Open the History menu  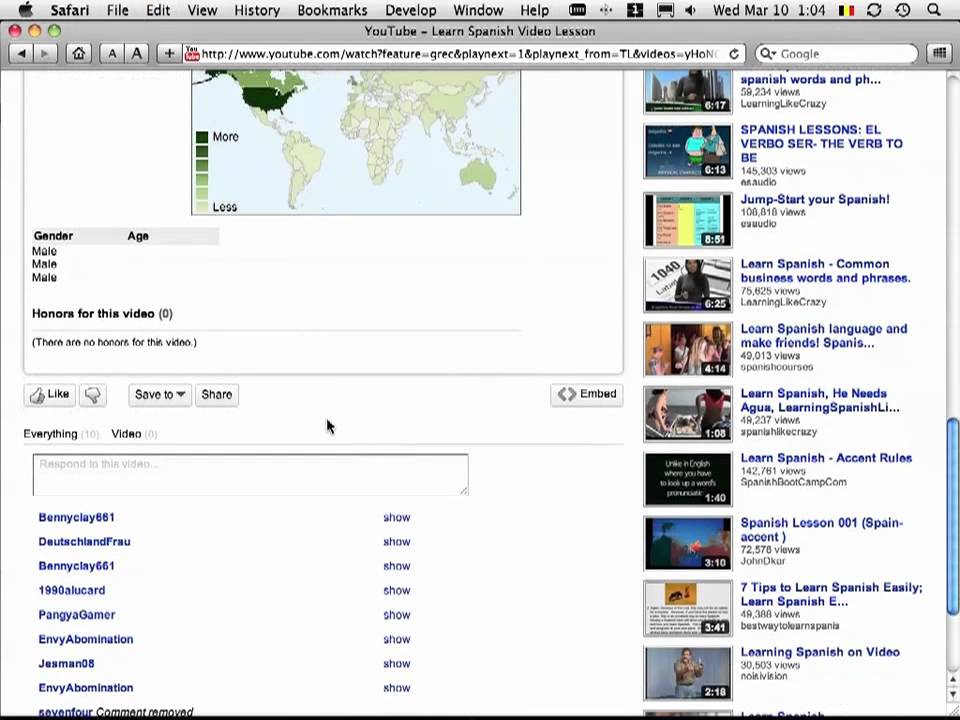click(x=257, y=10)
